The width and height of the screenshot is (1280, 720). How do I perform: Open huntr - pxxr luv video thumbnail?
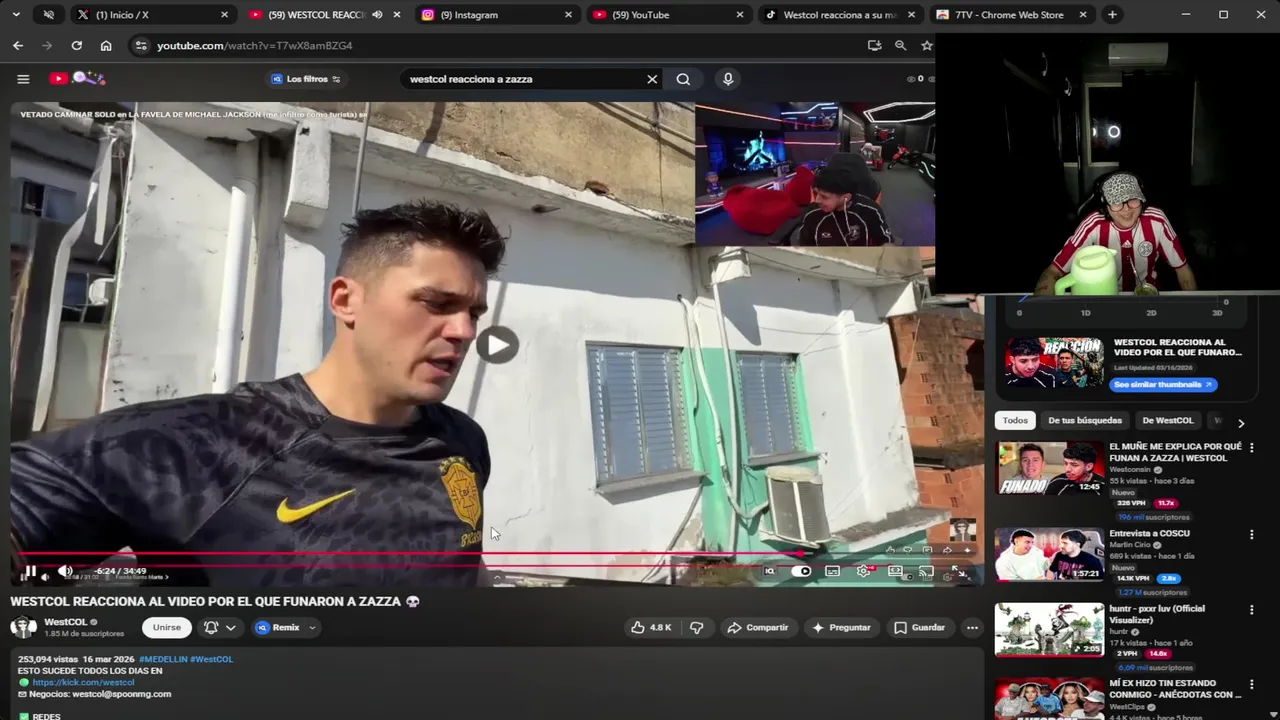(x=1049, y=629)
